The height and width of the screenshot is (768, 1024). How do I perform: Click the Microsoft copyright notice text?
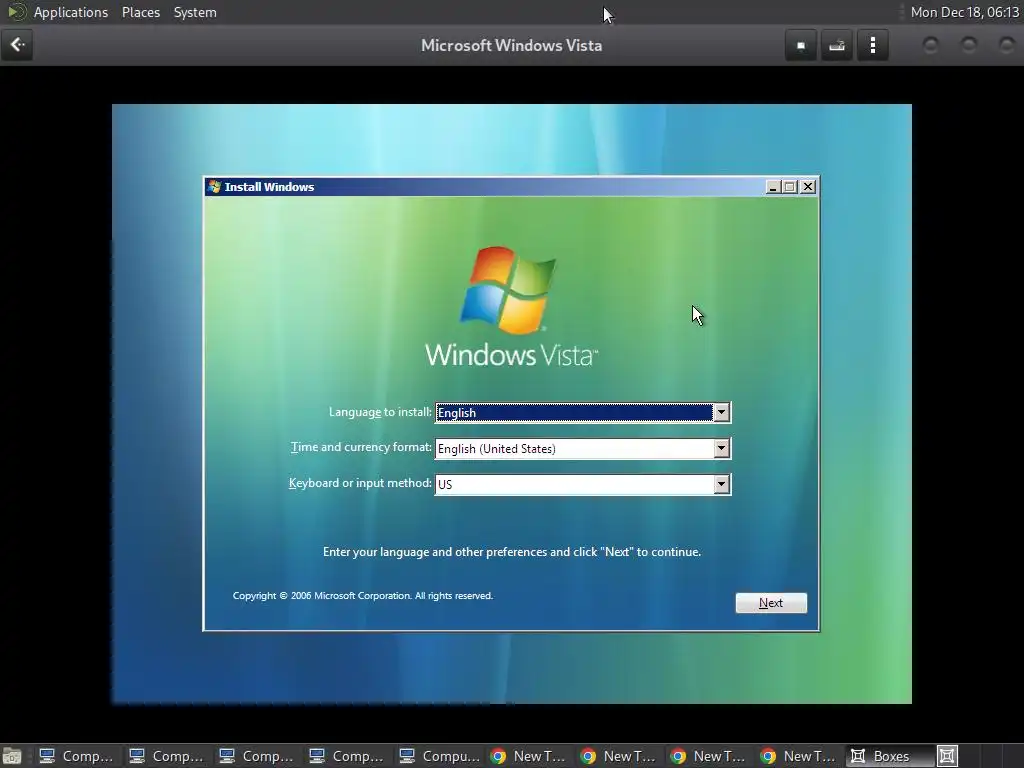pyautogui.click(x=363, y=596)
